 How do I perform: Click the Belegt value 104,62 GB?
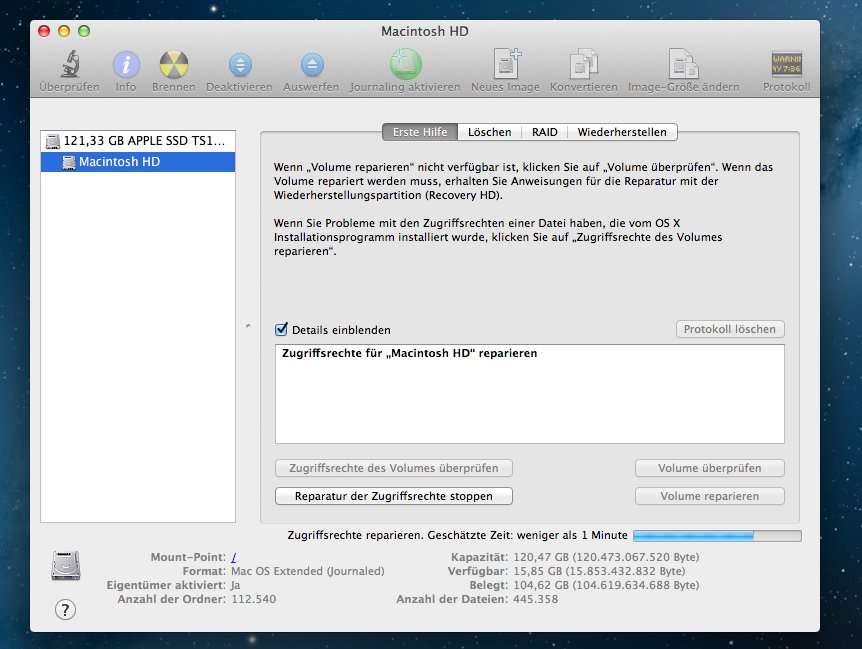606,585
